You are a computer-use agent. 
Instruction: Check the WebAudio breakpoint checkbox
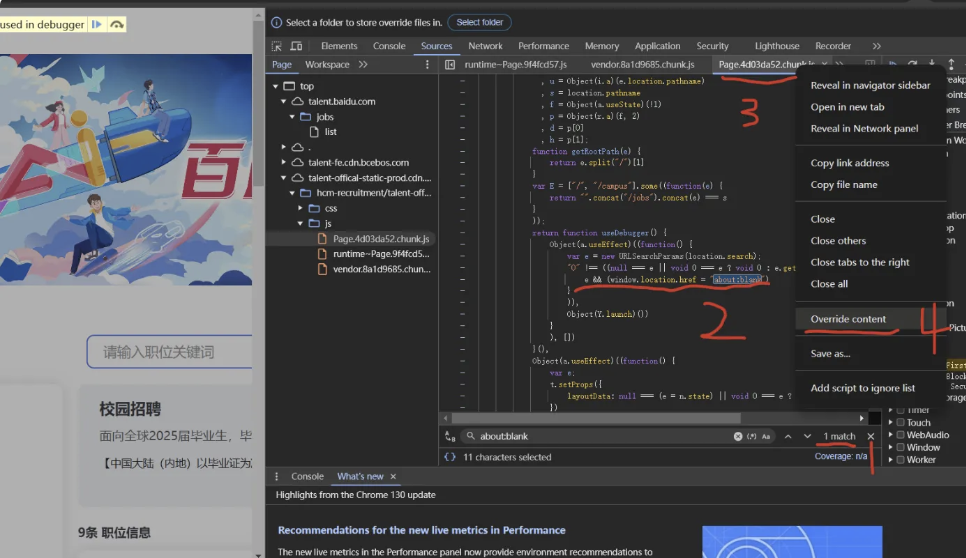(901, 435)
